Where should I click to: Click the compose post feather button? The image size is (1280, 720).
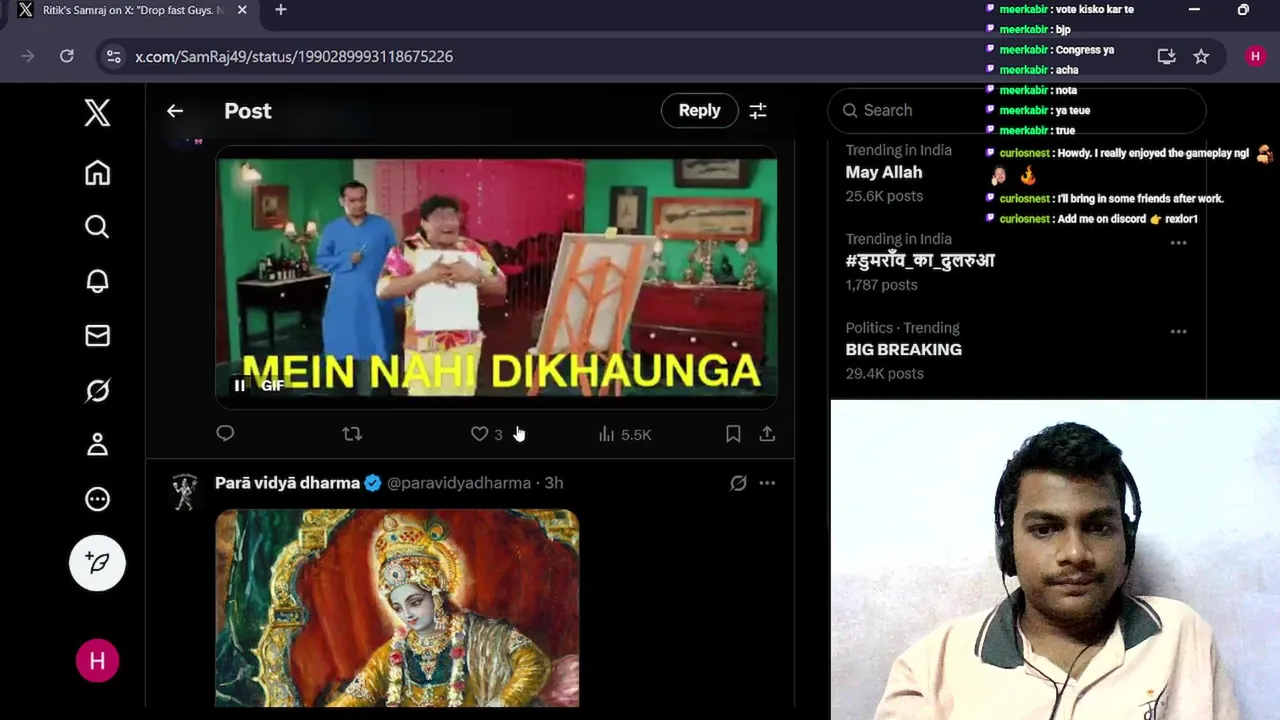97,562
